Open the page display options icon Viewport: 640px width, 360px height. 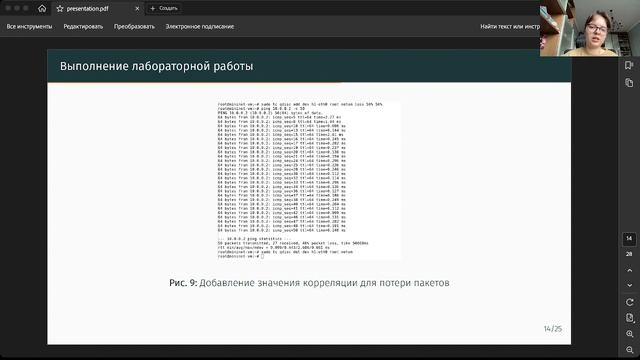[629, 318]
